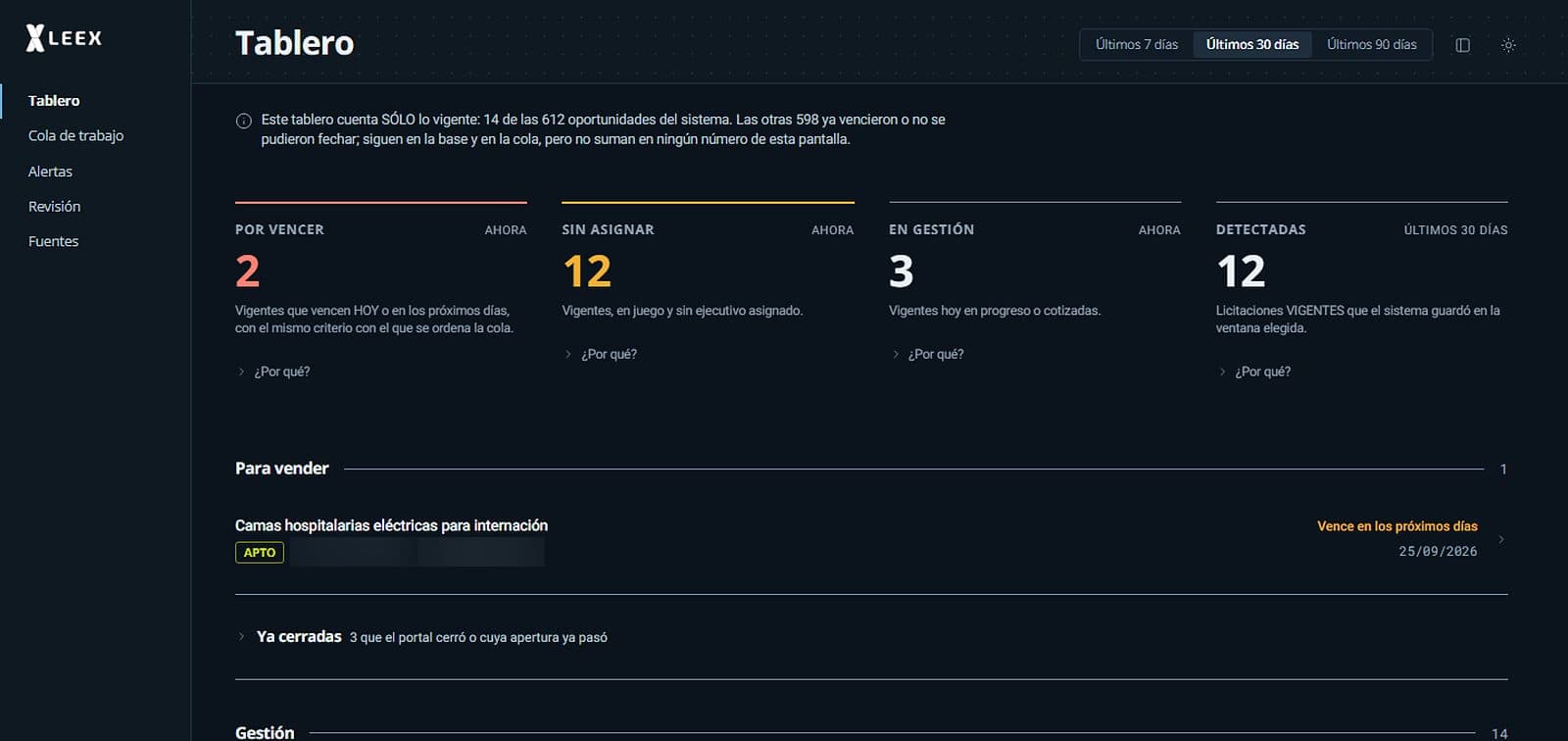
Task: Click 'Vence en los próximos días' label
Action: (x=1396, y=526)
